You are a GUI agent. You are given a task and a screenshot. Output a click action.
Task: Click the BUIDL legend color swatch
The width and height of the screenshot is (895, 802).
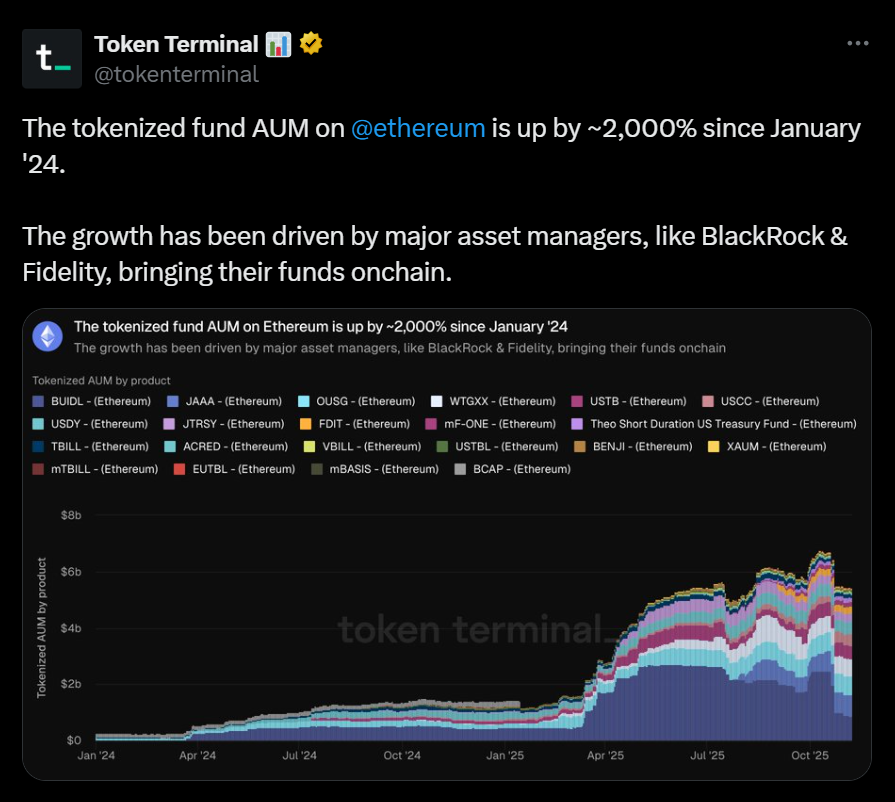(38, 401)
